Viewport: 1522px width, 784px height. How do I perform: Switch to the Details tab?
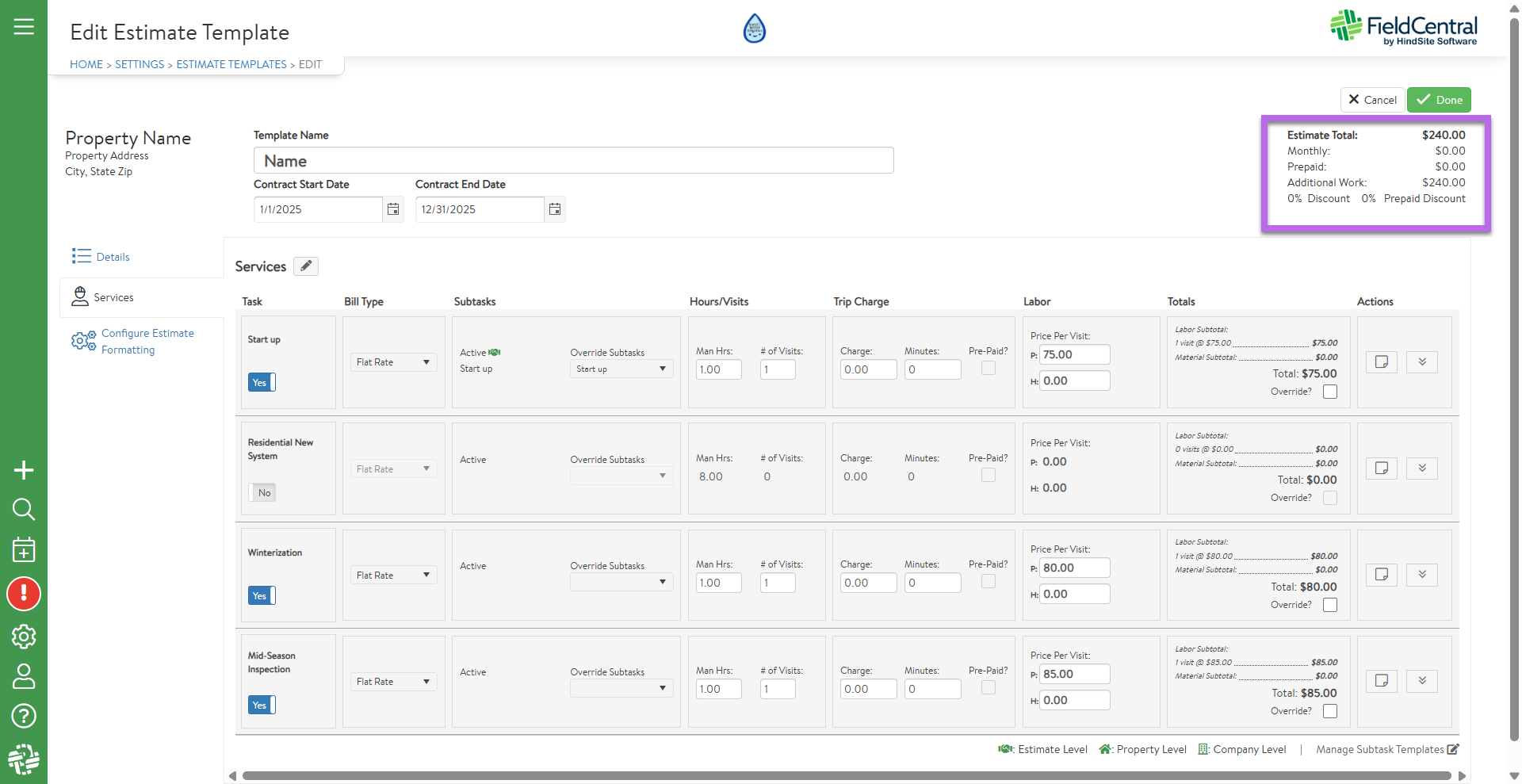(x=113, y=257)
